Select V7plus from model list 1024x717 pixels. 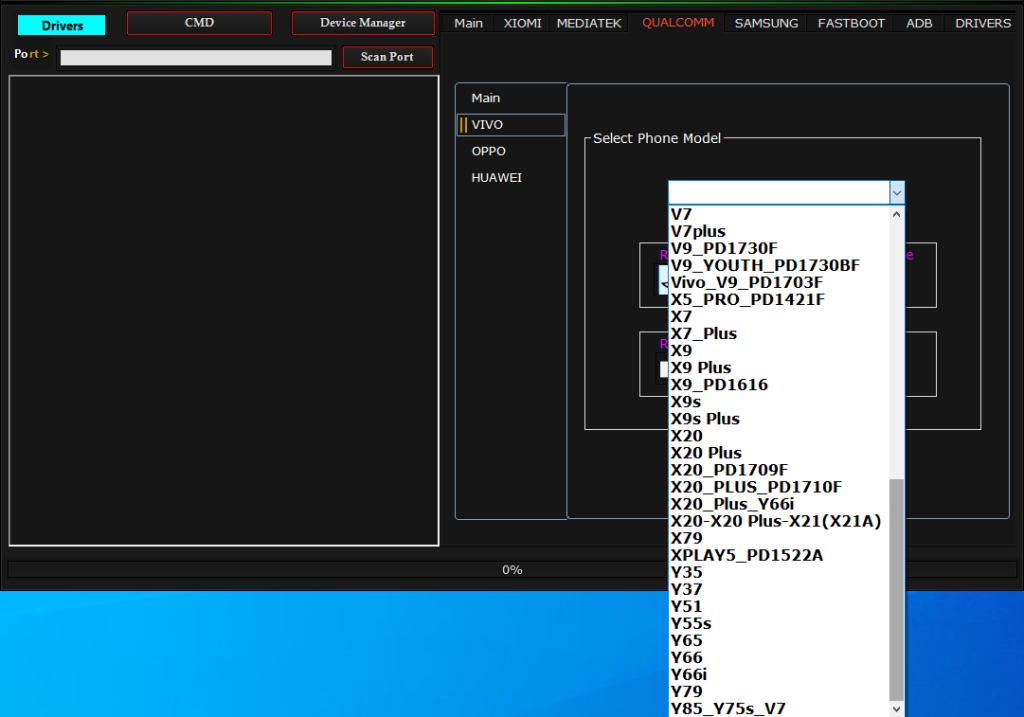click(x=779, y=231)
